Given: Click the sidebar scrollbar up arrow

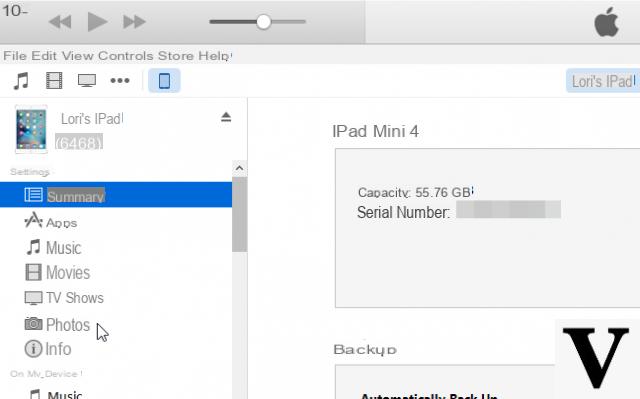Looking at the screenshot, I should coord(240,168).
